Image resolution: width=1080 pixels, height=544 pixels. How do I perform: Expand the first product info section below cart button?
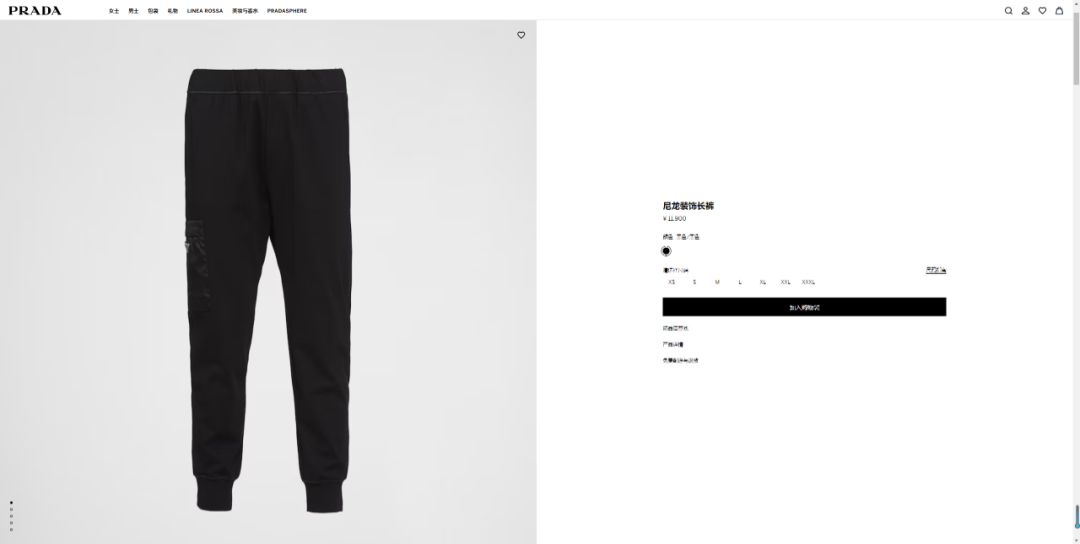point(675,328)
